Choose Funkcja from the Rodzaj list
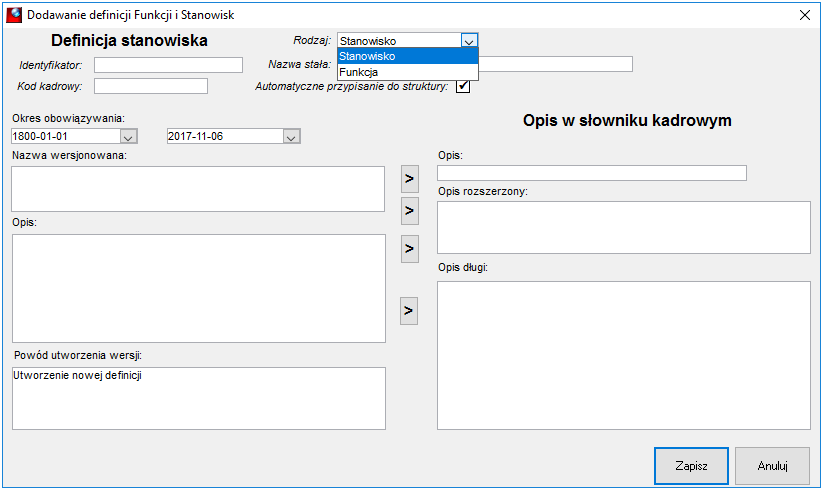The height and width of the screenshot is (489, 822). click(408, 72)
